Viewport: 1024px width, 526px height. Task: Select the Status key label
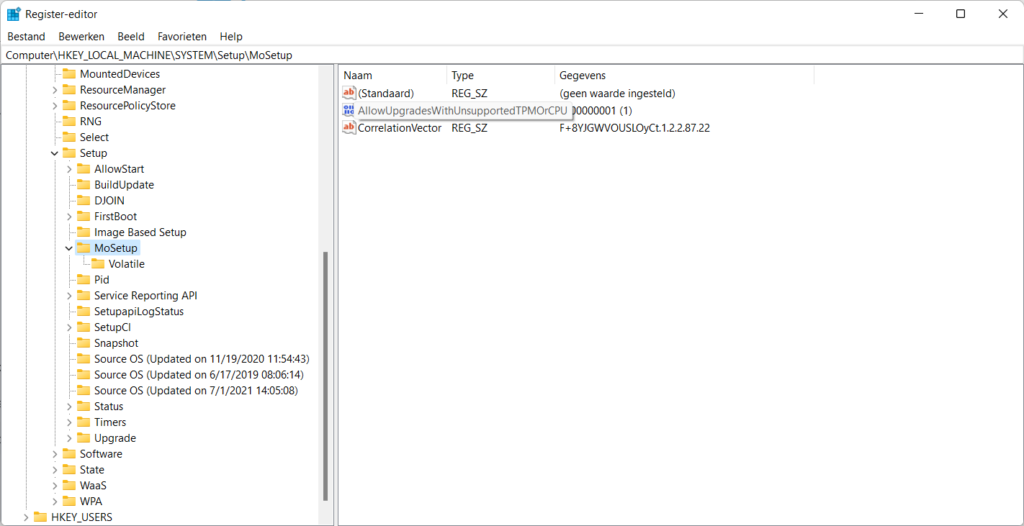108,406
